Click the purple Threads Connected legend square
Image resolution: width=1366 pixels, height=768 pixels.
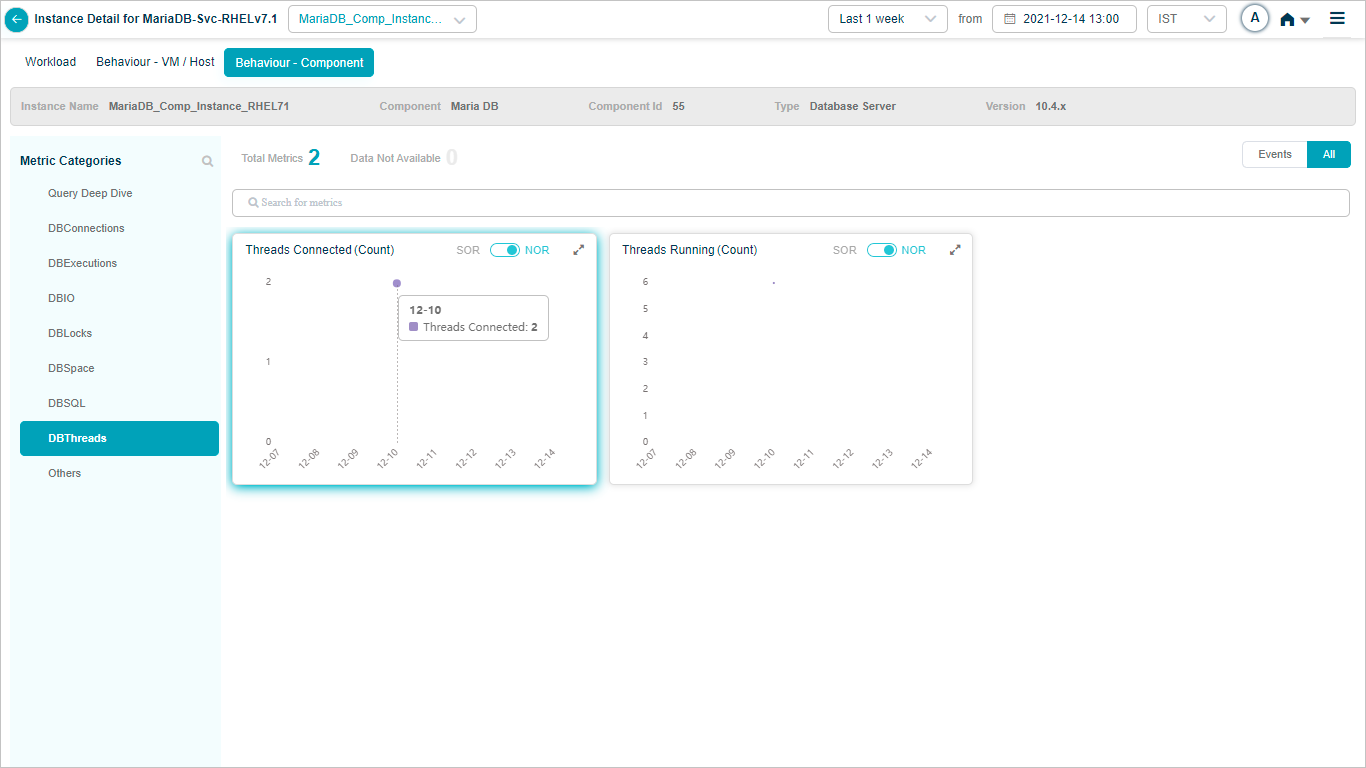point(414,327)
